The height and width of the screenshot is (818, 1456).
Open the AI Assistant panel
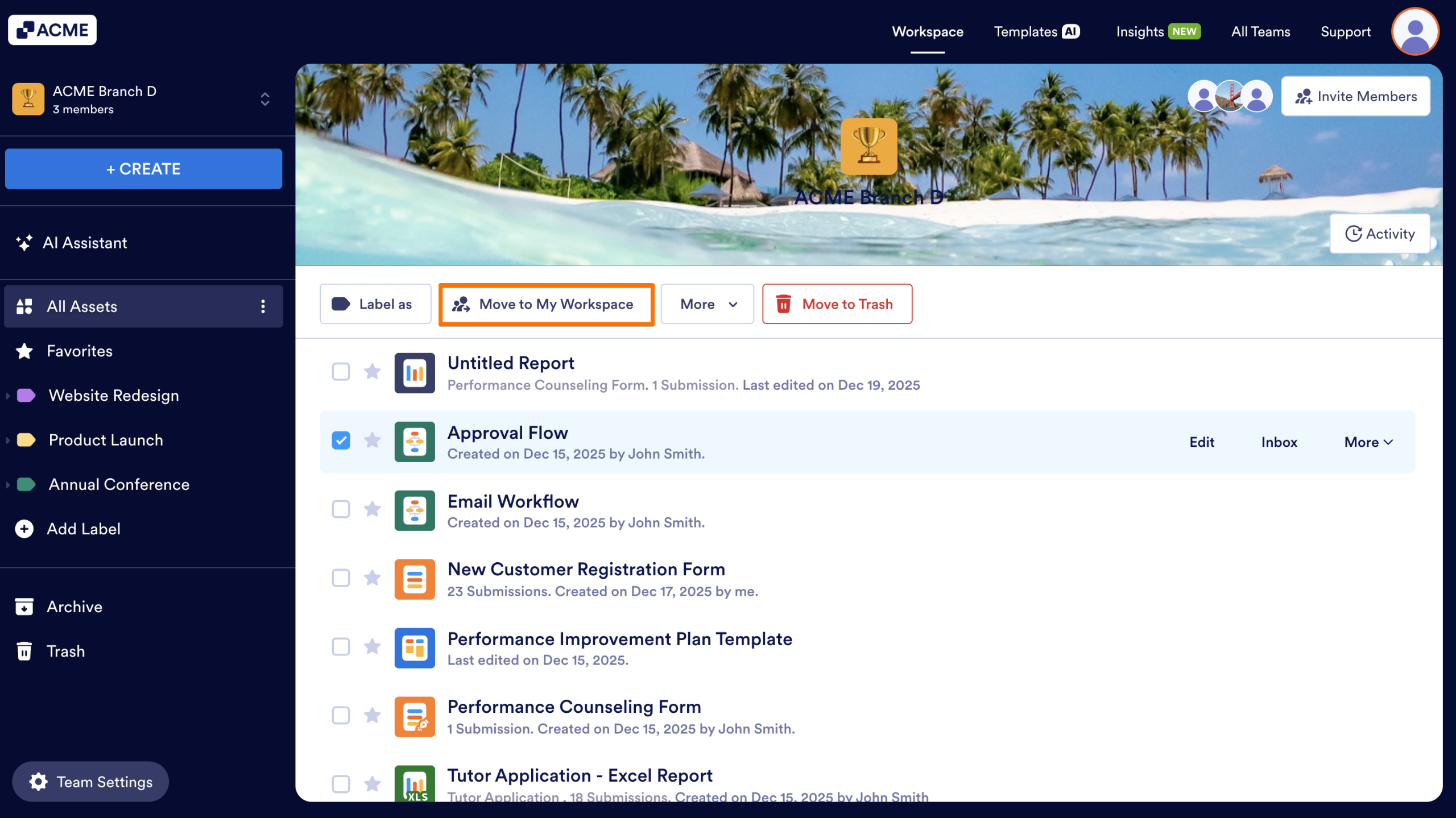pyautogui.click(x=85, y=243)
